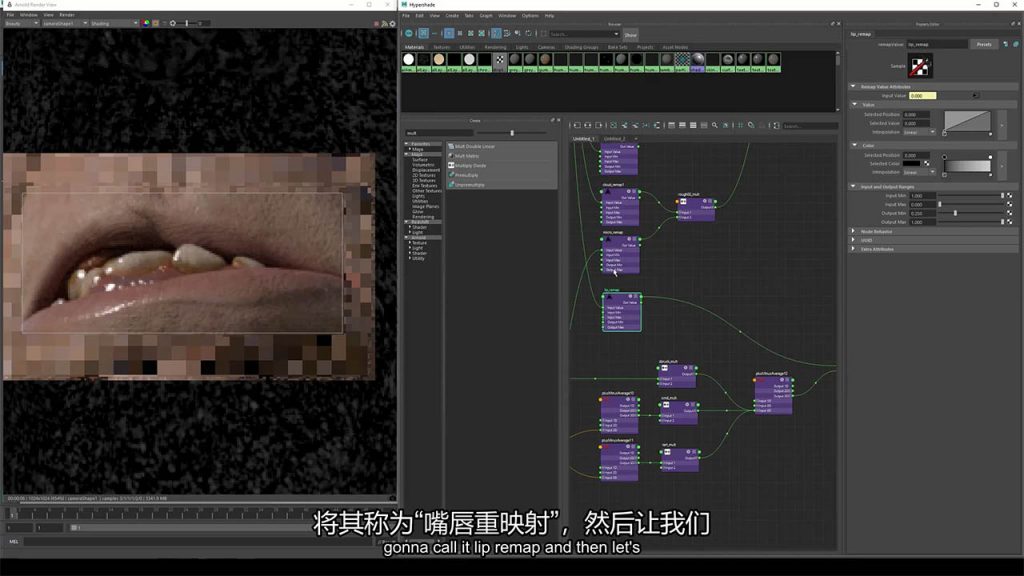Open the Value Interpolation dropdown
Image resolution: width=1024 pixels, height=576 pixels.
point(920,132)
